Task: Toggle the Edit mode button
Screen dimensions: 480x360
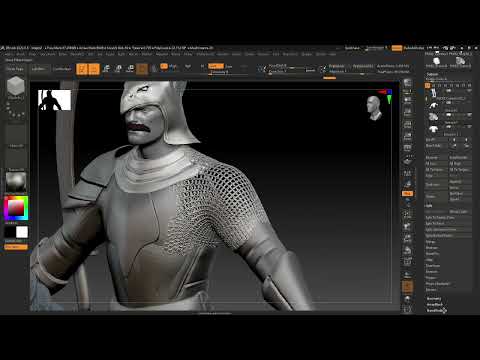Action: (x=82, y=69)
